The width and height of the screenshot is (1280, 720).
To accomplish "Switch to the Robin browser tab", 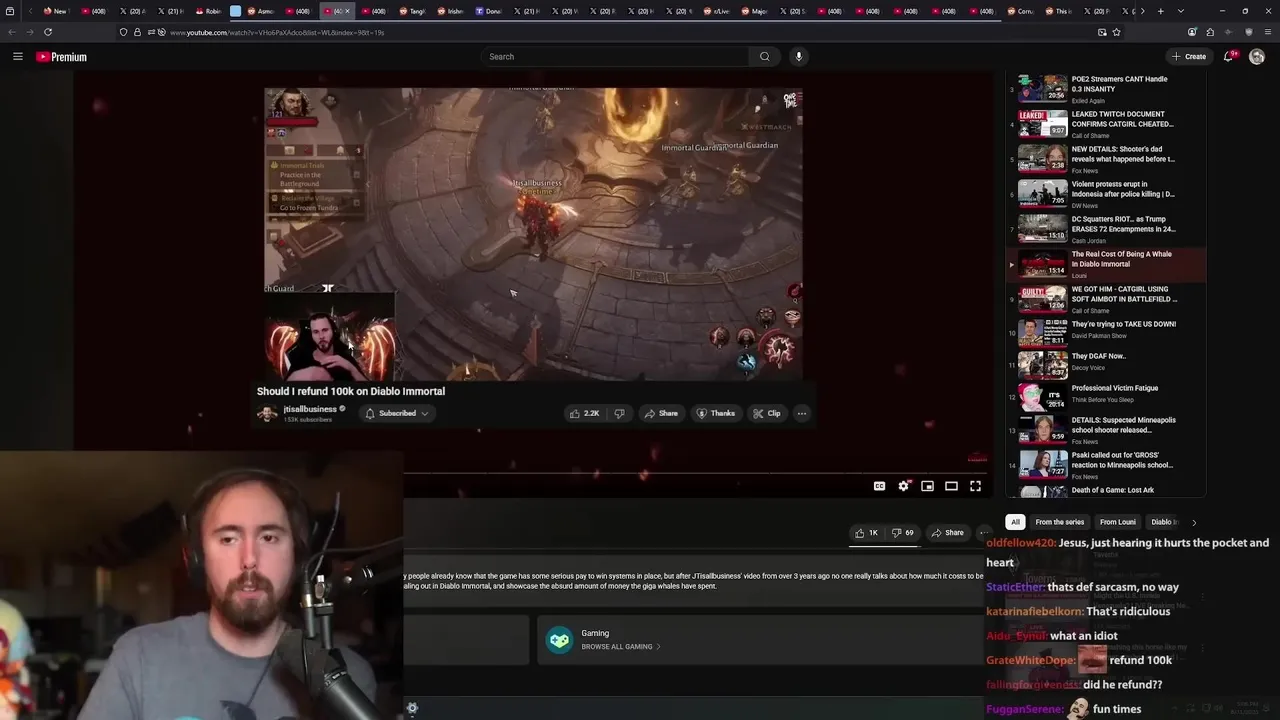I will tap(208, 11).
